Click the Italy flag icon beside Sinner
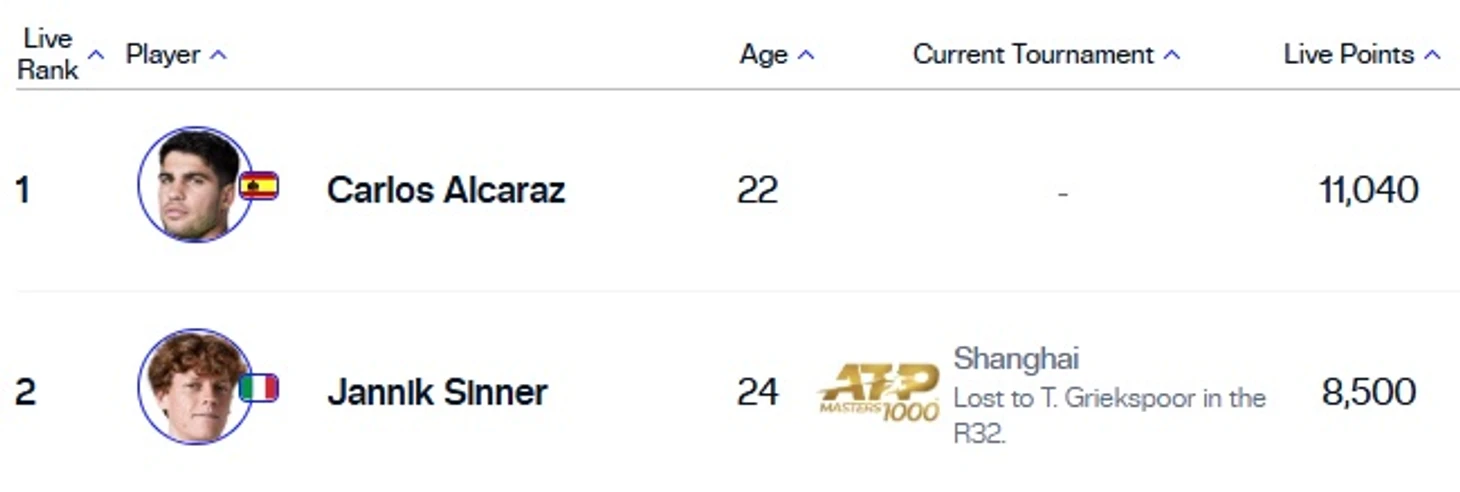 point(258,388)
